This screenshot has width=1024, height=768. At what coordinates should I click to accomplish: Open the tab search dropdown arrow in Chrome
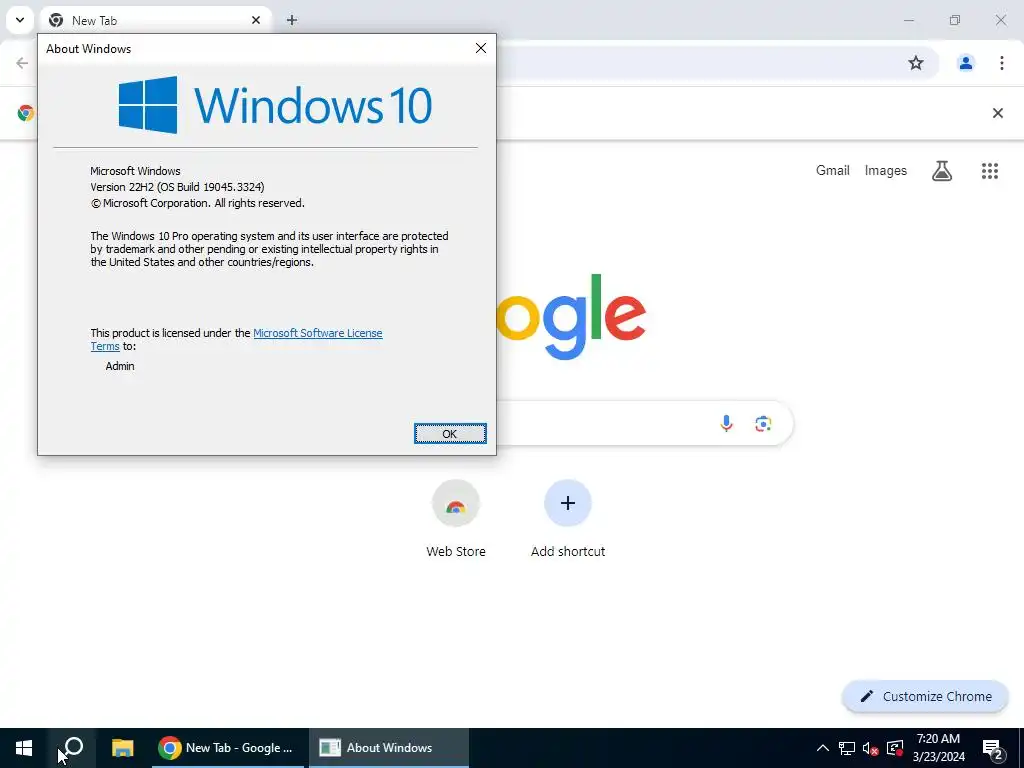[20, 20]
